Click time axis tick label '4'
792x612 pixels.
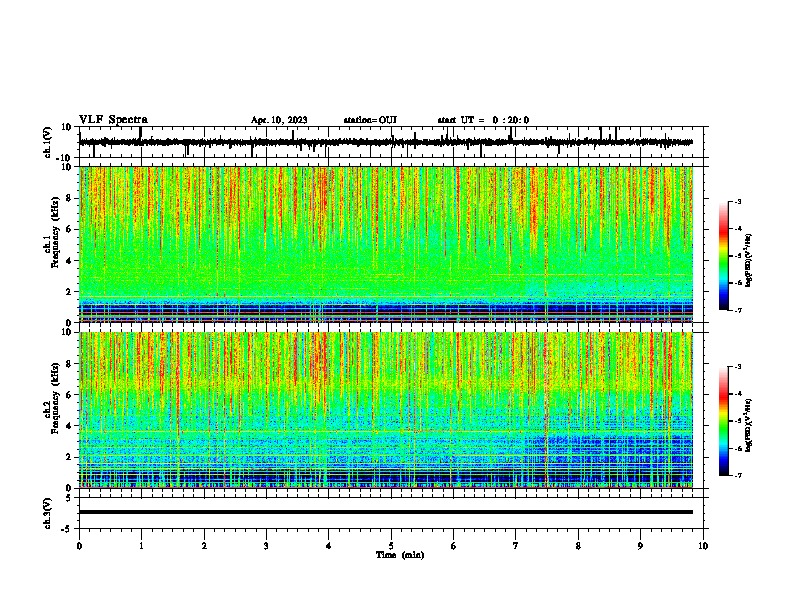coord(329,545)
